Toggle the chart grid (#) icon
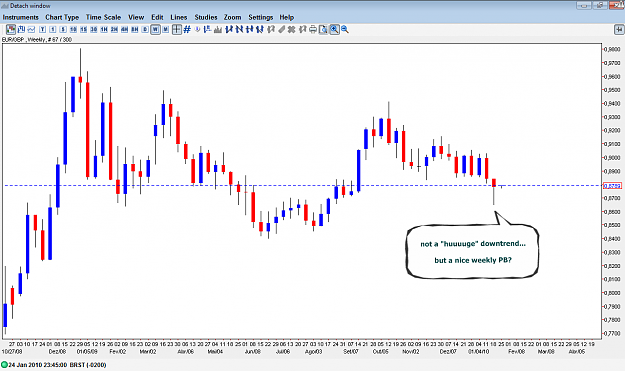The height and width of the screenshot is (371, 625). click(x=187, y=29)
